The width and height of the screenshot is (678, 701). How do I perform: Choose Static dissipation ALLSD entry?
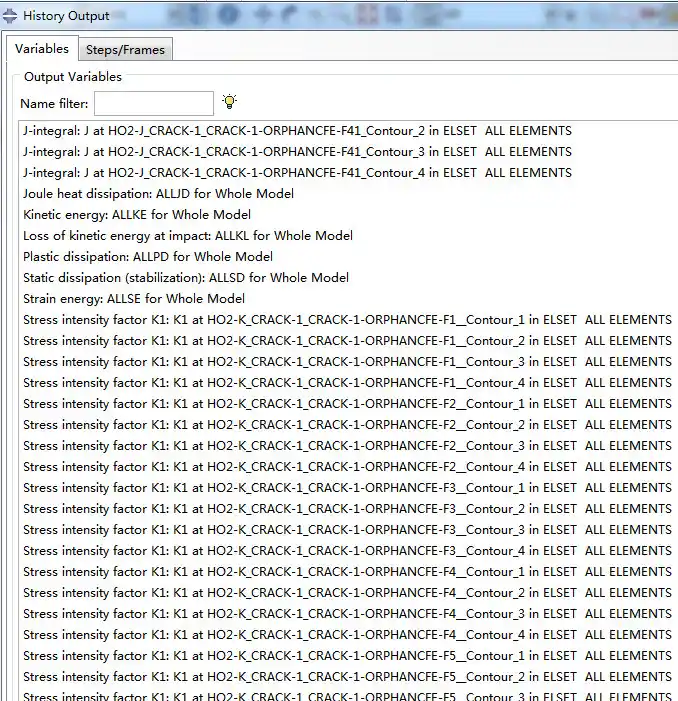tap(186, 278)
